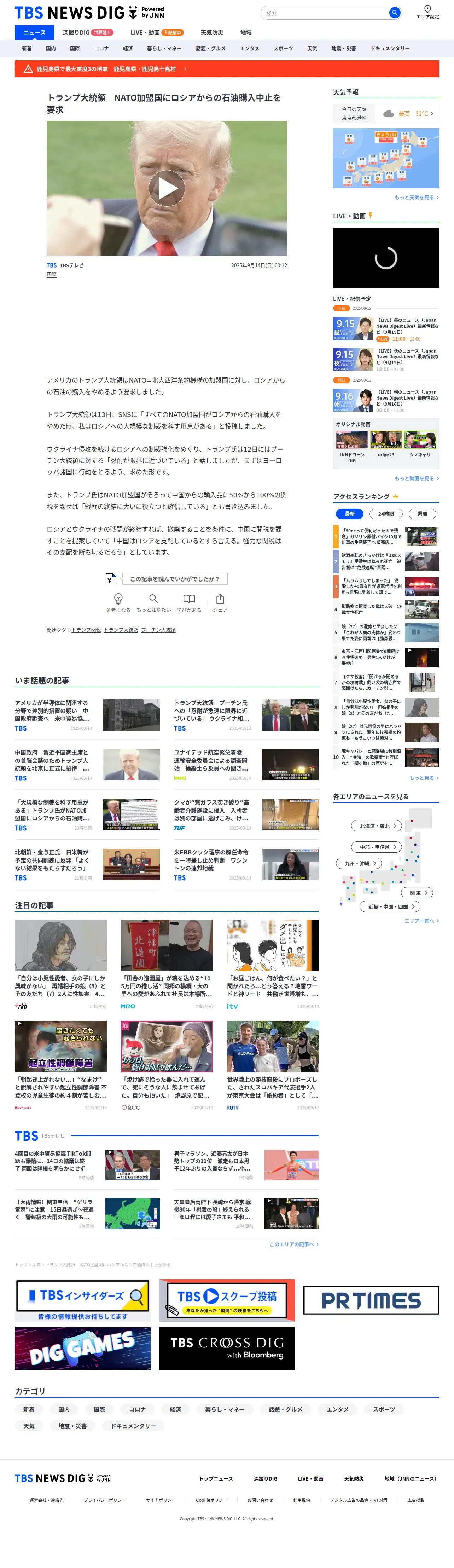Image resolution: width=454 pixels, height=1568 pixels.
Task: Open today's weather 最高 31°C chevron
Action: point(431,114)
